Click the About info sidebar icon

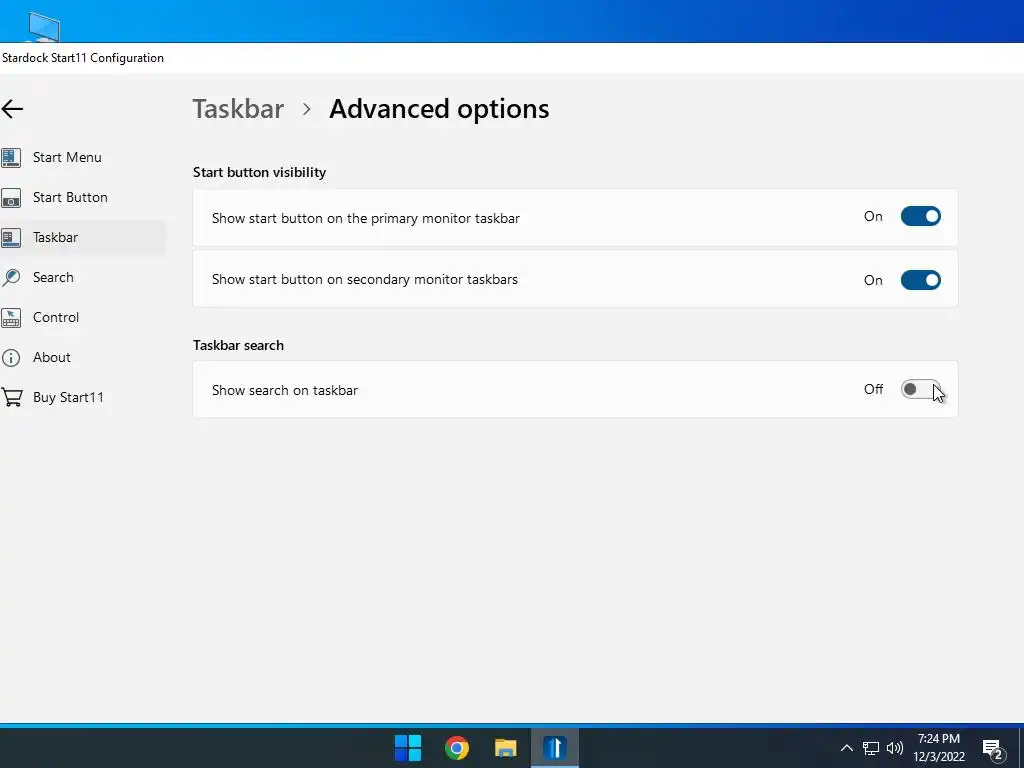coord(10,357)
